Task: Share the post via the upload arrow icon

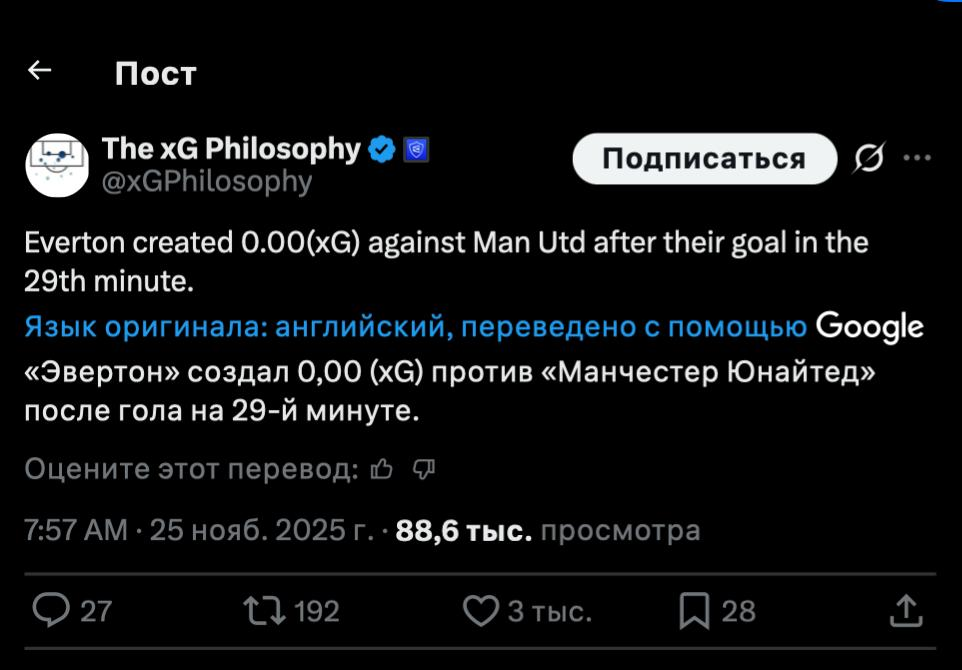Action: pyautogui.click(x=906, y=610)
